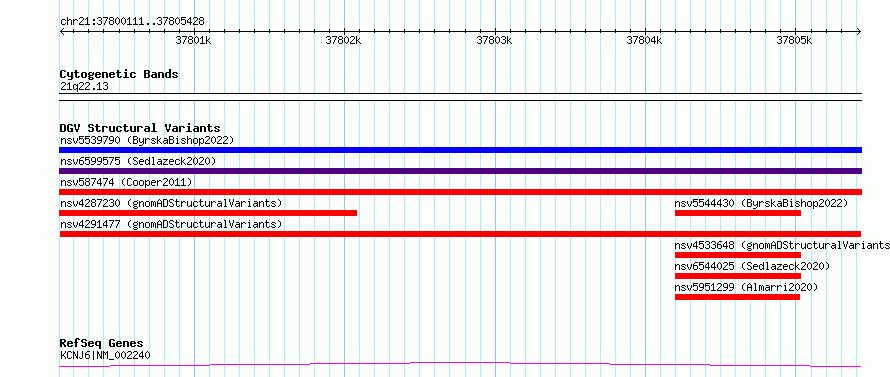Open the nsv5539790 (ByrskaBishop2022) label
This screenshot has width=890, height=377.
(x=147, y=140)
